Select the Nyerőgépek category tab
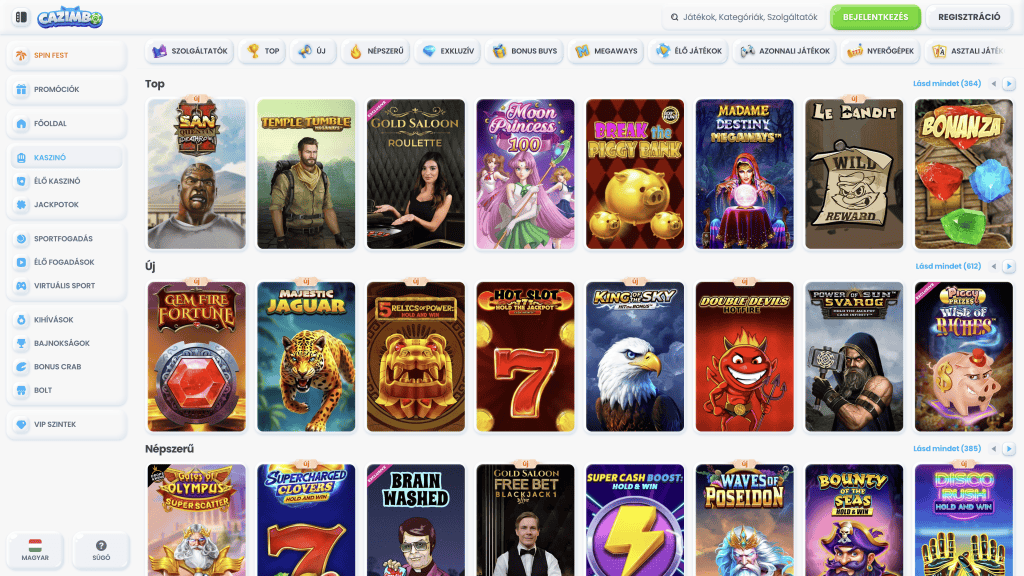 coord(880,51)
